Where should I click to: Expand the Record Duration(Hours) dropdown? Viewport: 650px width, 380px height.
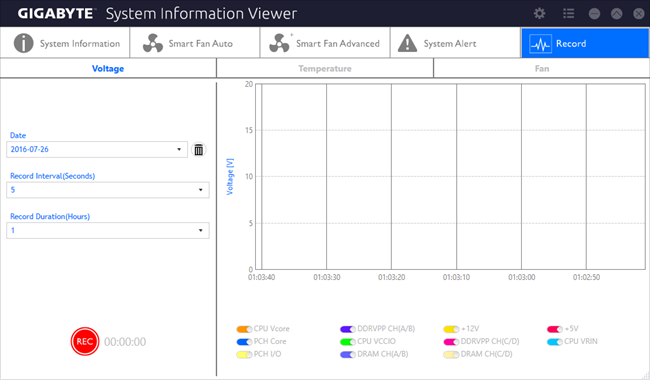point(108,230)
